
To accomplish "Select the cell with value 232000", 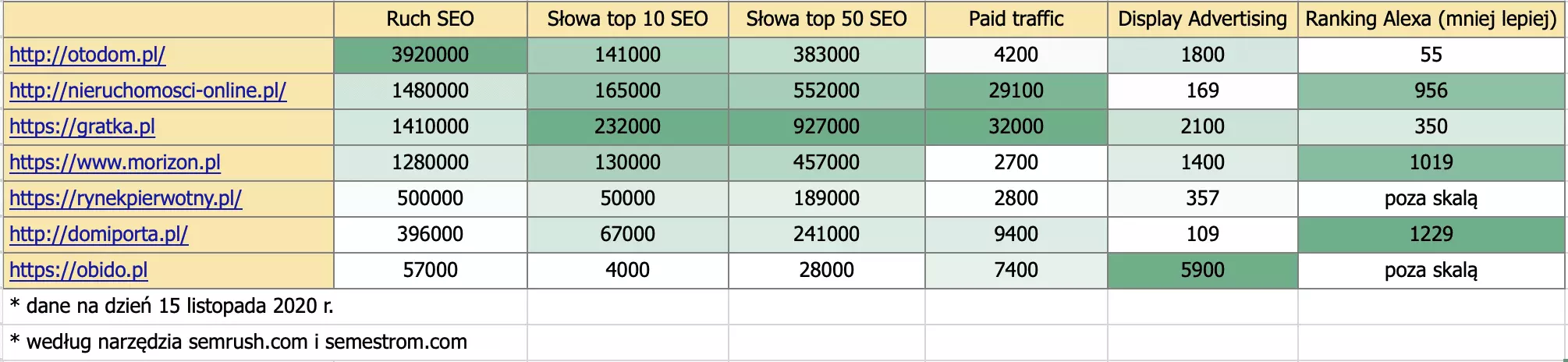I will point(628,127).
